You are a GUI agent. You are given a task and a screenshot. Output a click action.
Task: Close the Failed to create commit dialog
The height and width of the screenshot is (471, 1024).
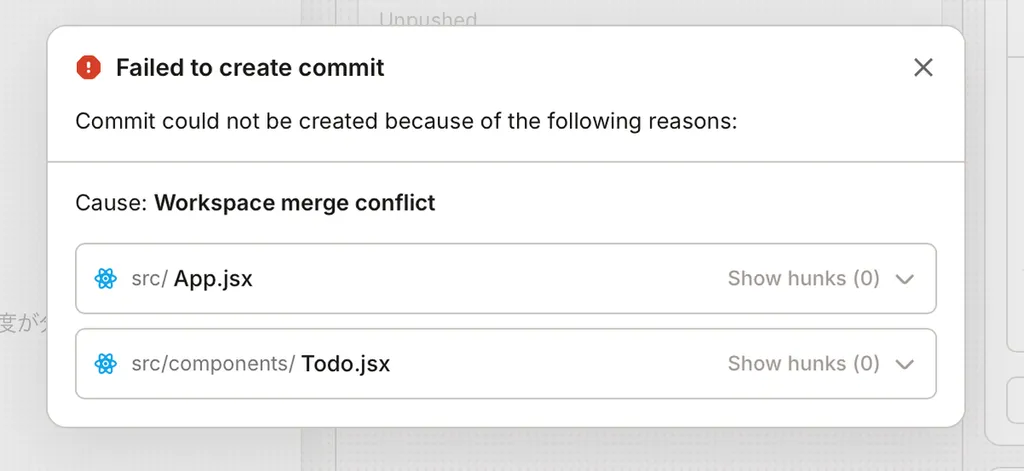923,68
